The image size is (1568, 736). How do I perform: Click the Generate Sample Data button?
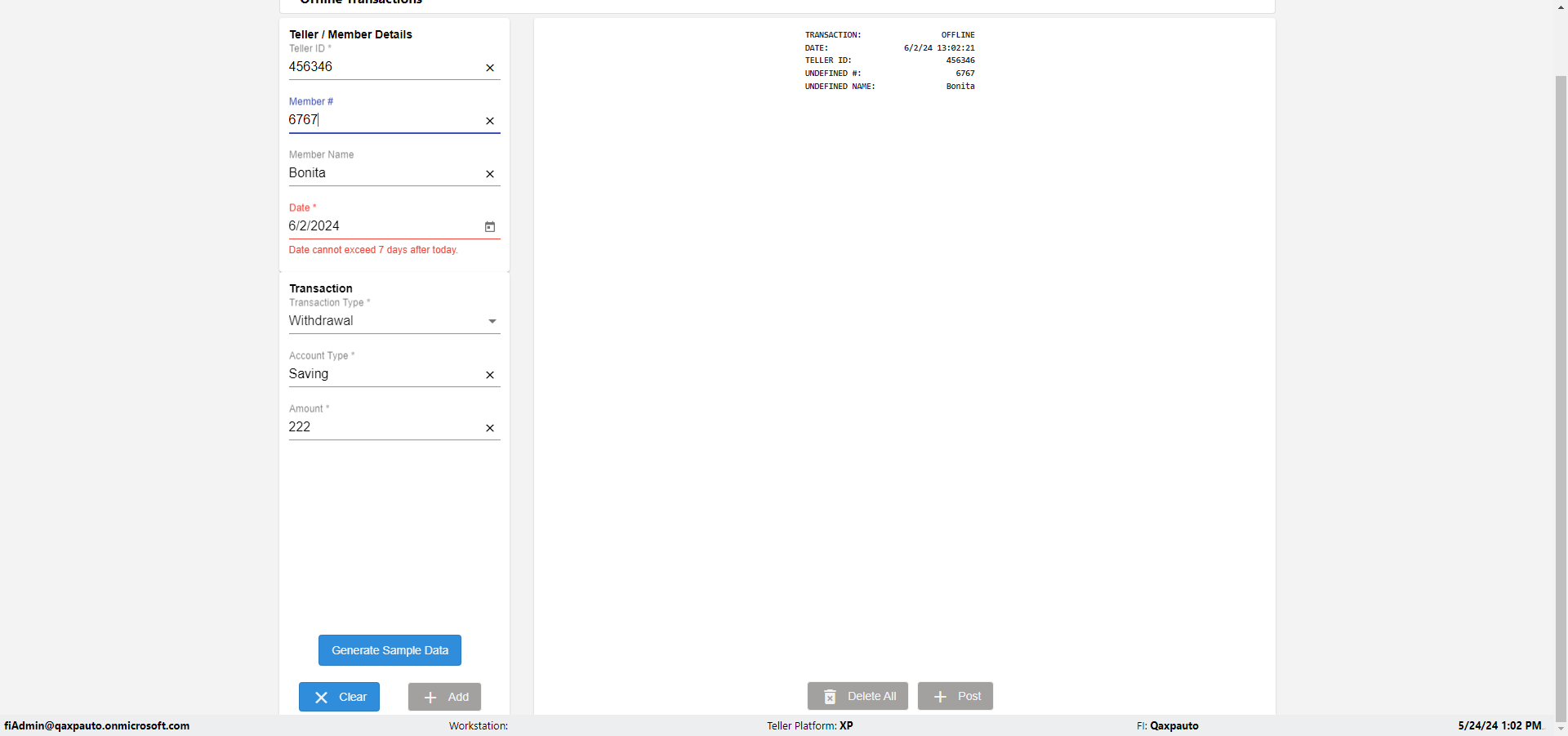[390, 650]
